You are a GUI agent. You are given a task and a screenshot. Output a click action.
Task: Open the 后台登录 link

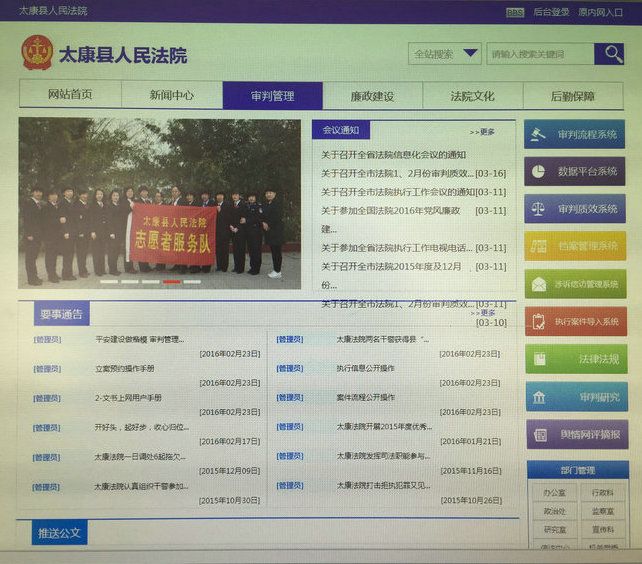coord(551,12)
